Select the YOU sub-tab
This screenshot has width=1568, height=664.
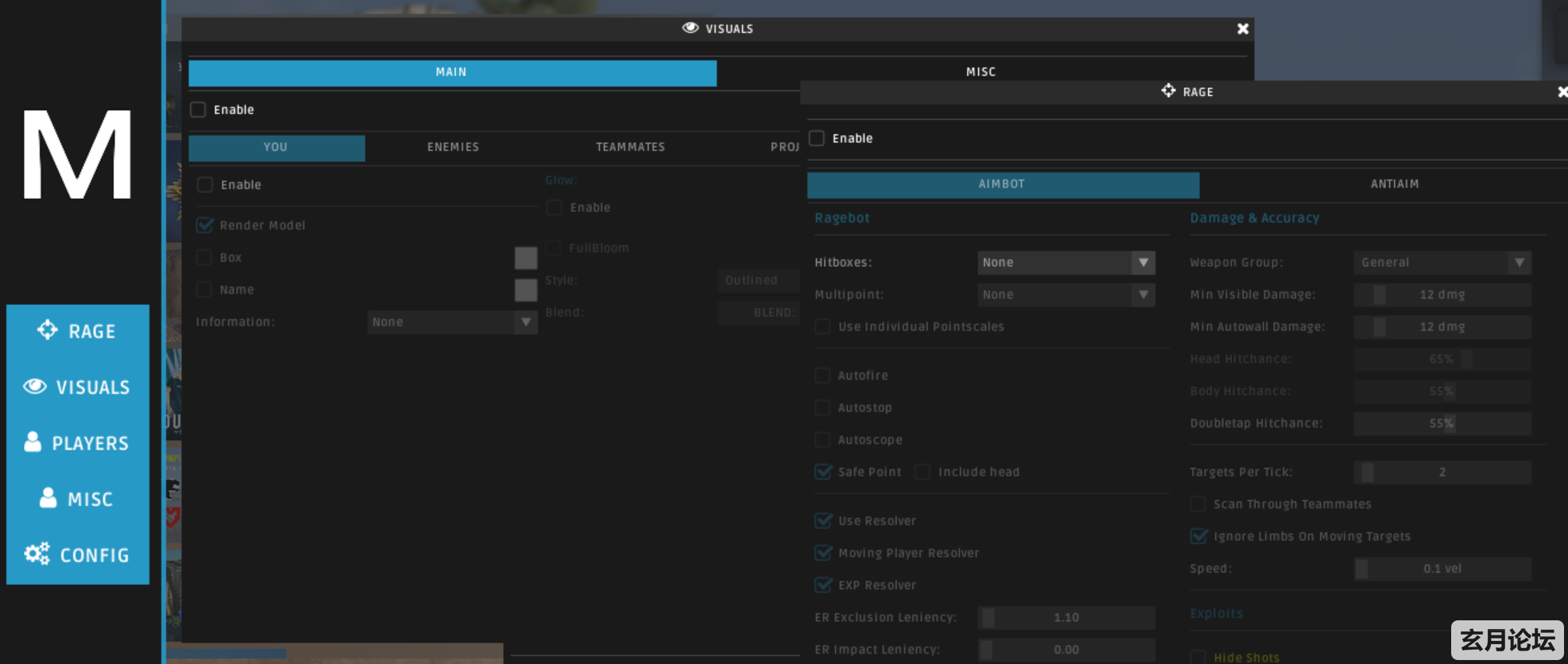(277, 148)
